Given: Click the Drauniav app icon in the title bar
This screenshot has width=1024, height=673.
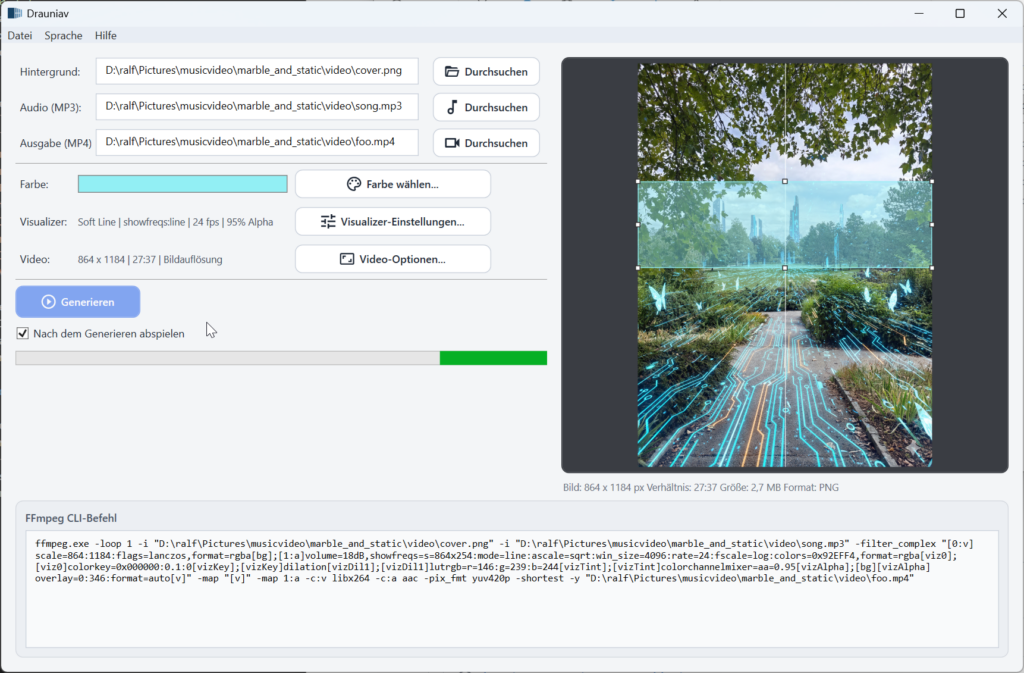Looking at the screenshot, I should click(x=13, y=12).
